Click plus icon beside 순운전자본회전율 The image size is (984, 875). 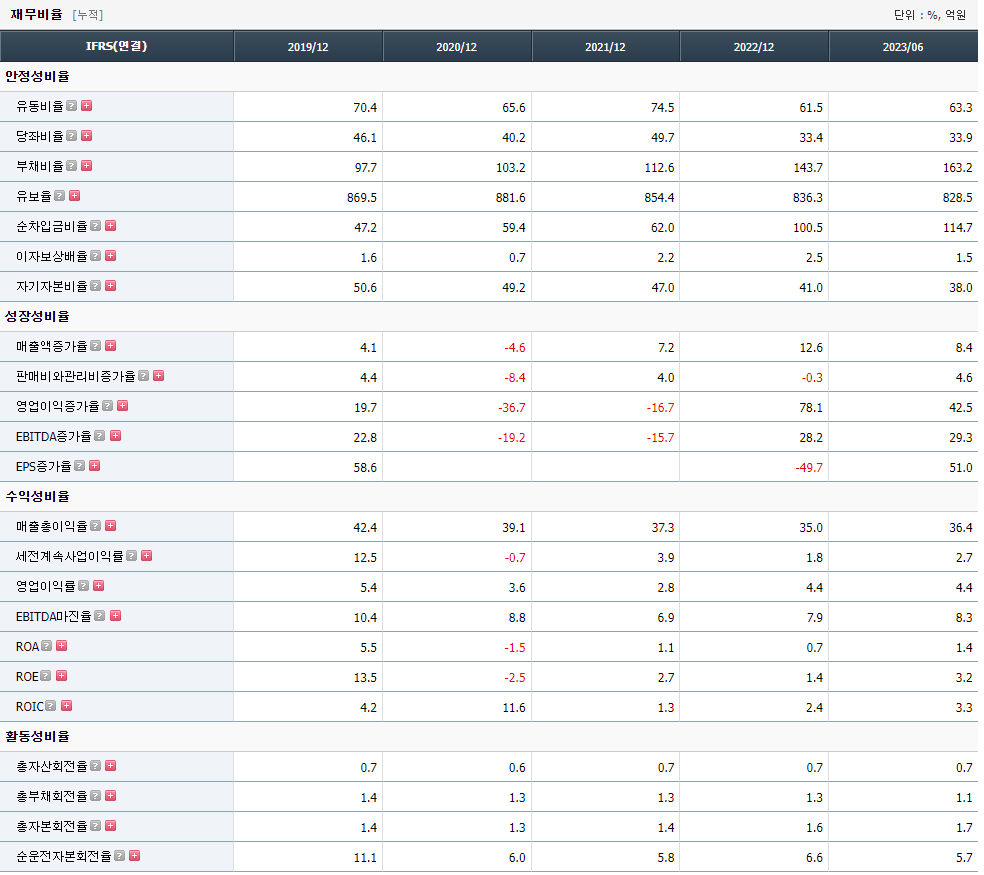134,856
